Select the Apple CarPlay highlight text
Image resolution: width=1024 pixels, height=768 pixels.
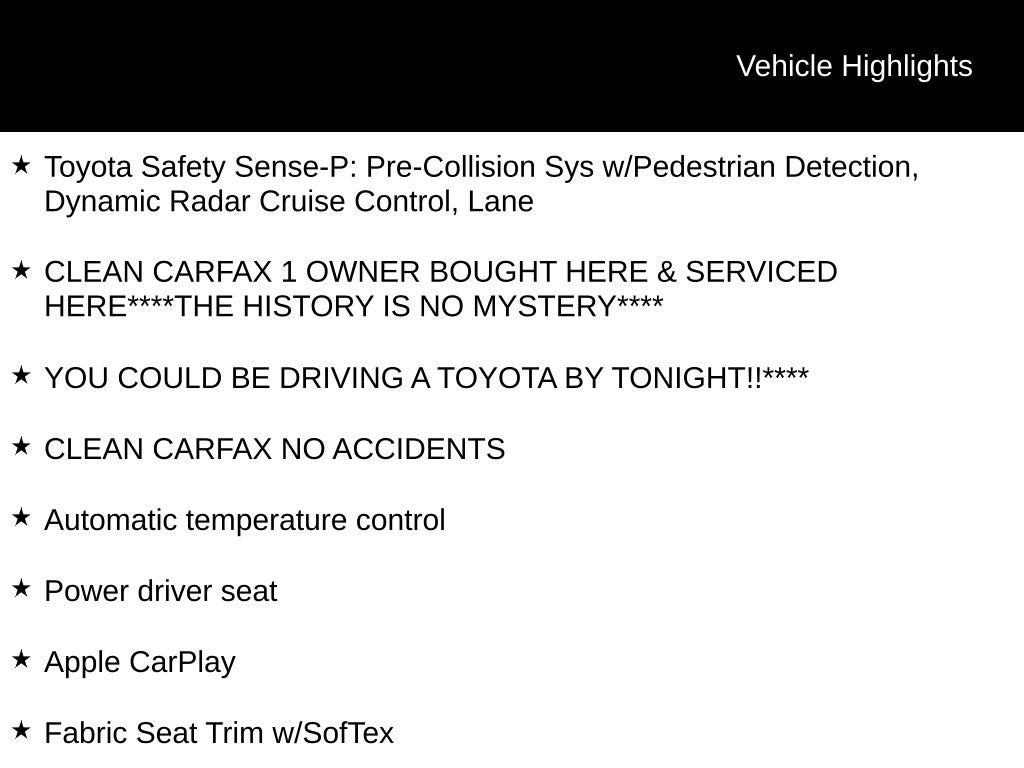[140, 663]
